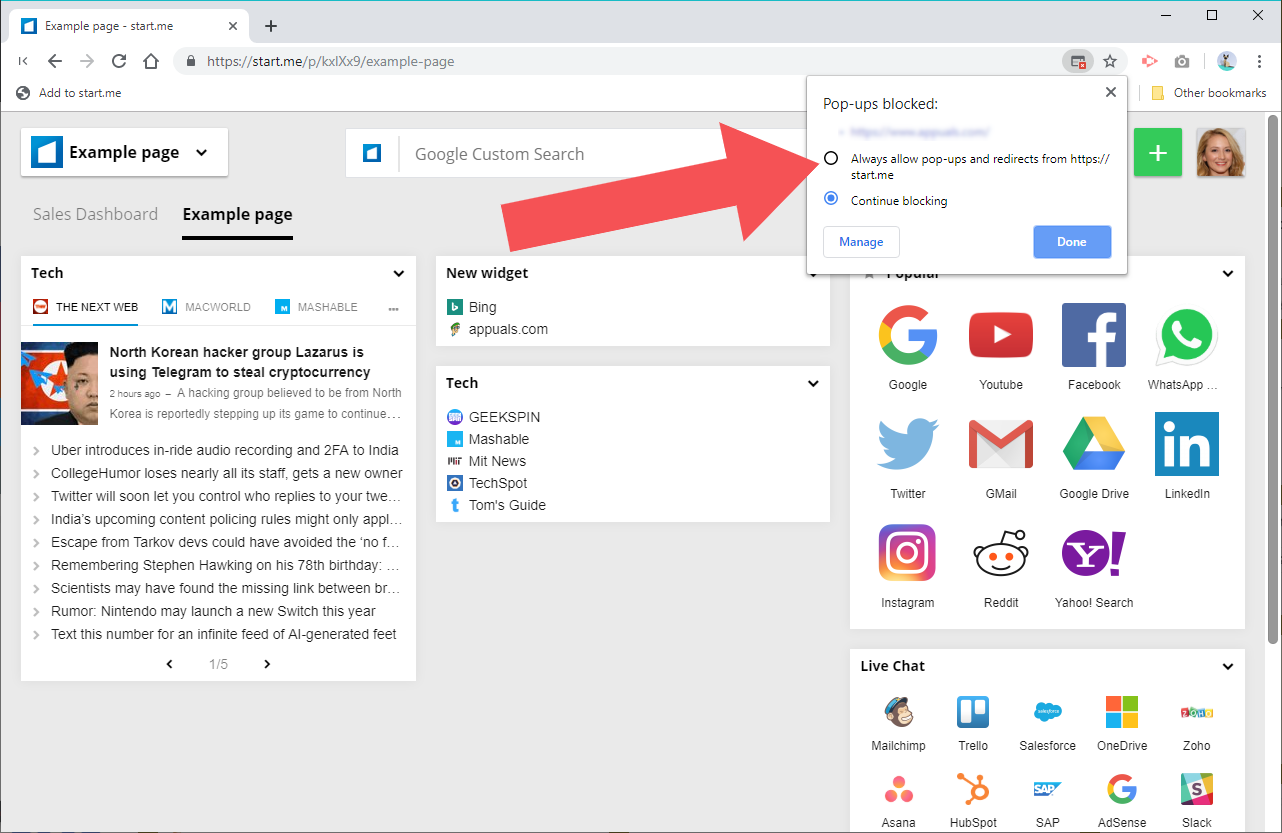Screen dimensions: 1282x833
Task: Open the LinkedIn icon
Action: pyautogui.click(x=1186, y=444)
